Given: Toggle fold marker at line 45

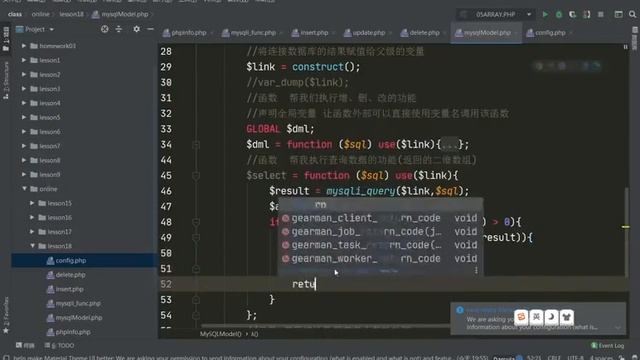Looking at the screenshot, I should [196, 176].
